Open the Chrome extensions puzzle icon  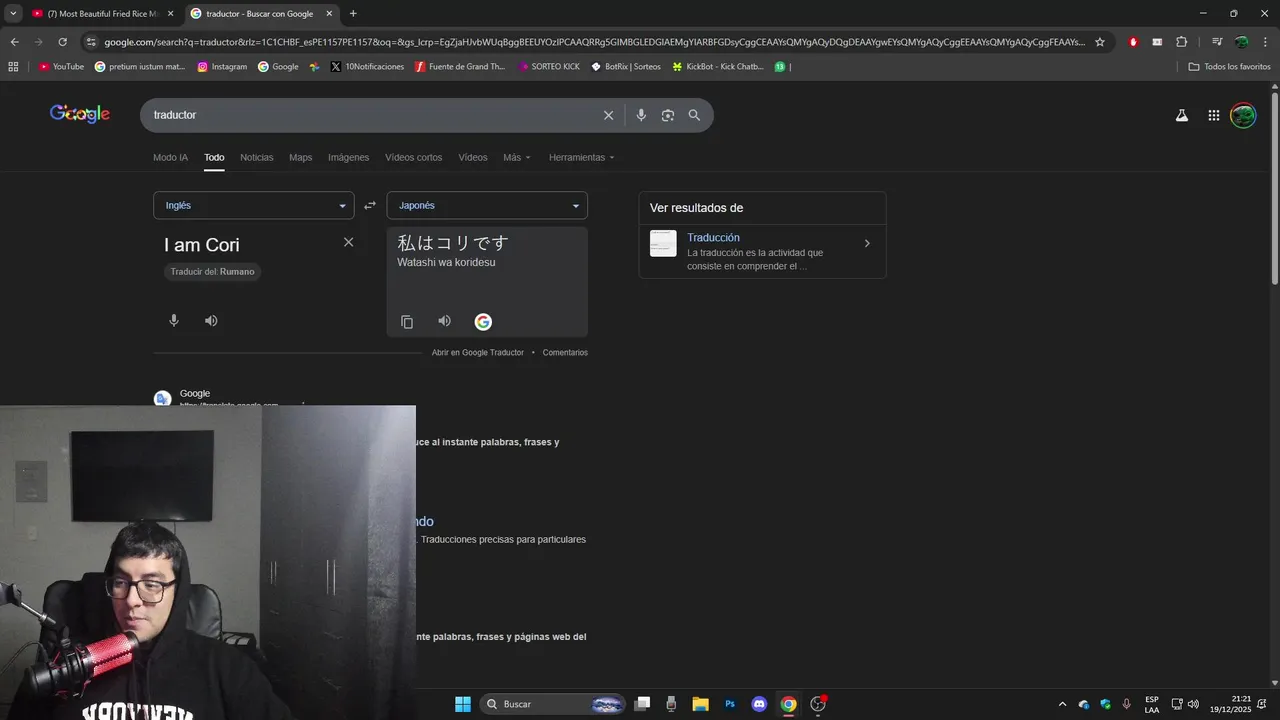(x=1181, y=42)
